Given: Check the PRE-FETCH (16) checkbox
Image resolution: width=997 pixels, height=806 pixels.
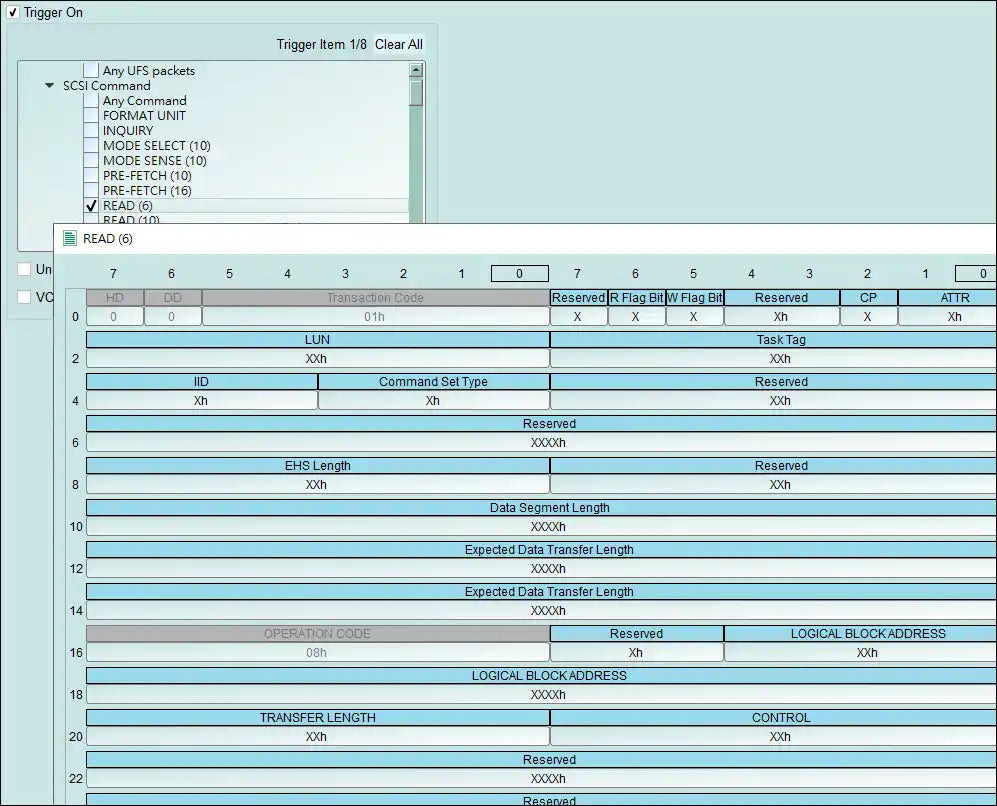Looking at the screenshot, I should 92,190.
